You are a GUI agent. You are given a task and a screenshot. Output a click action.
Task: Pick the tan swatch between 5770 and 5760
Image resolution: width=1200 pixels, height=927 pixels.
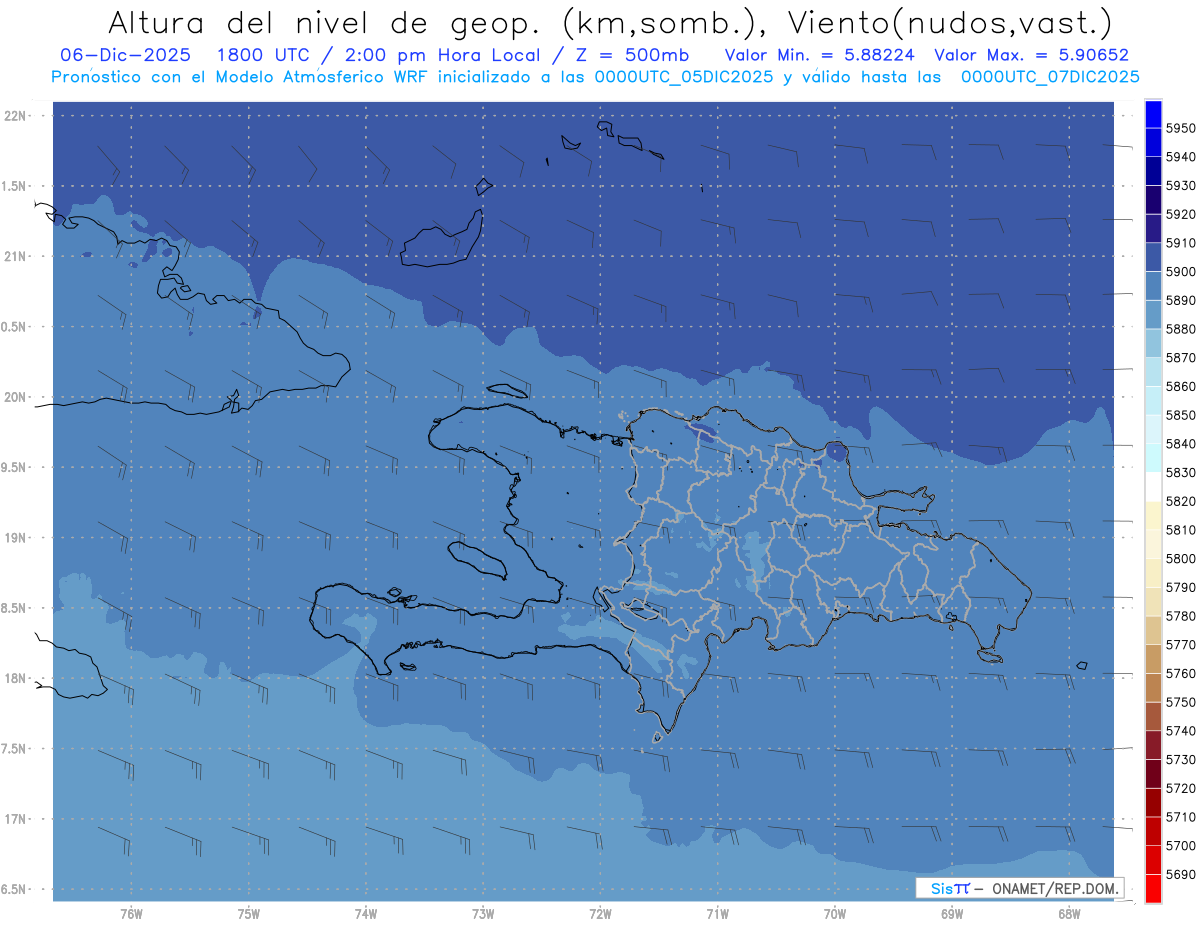click(x=1152, y=659)
